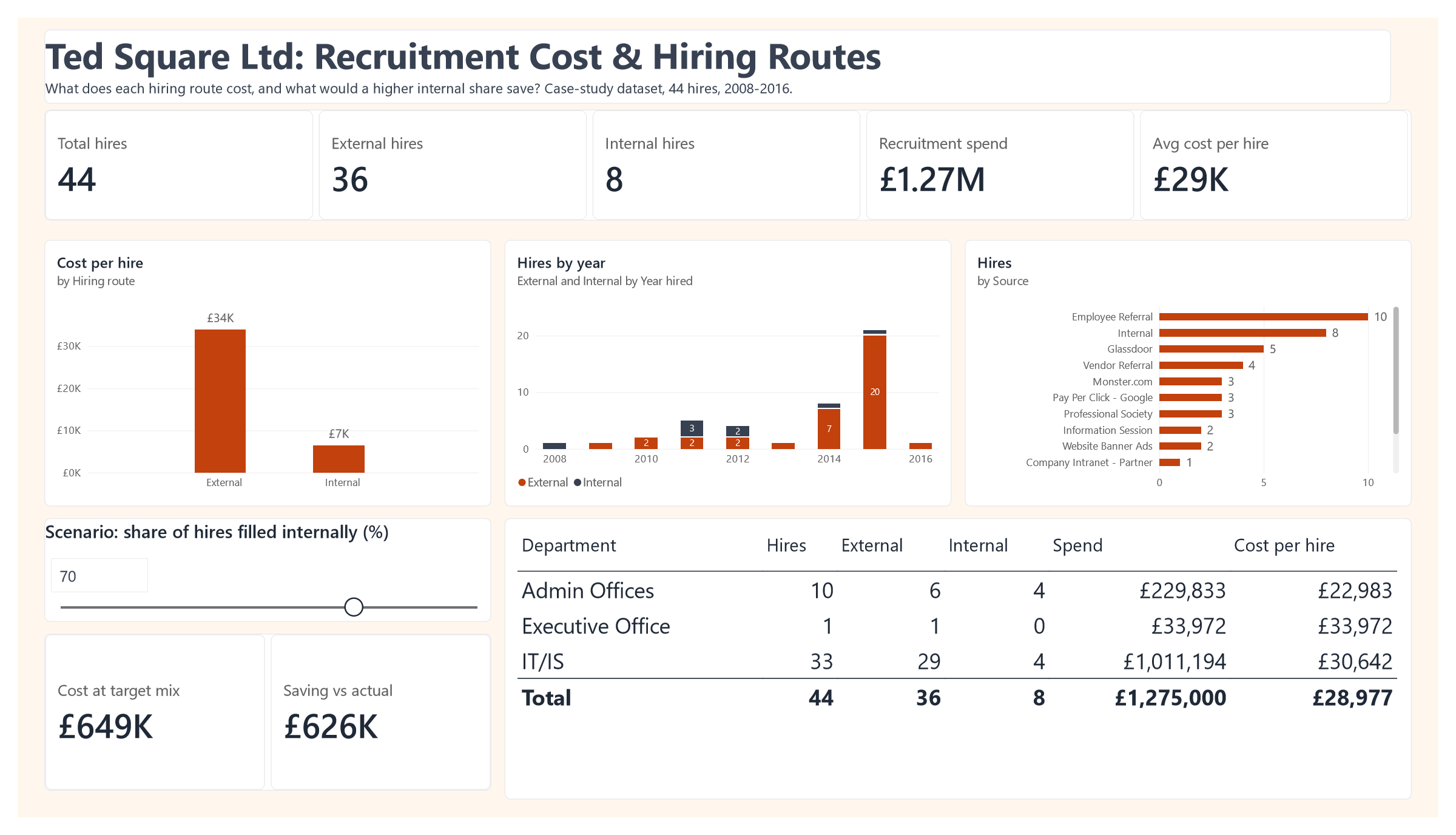Click the Internal hires card value 8

click(614, 180)
